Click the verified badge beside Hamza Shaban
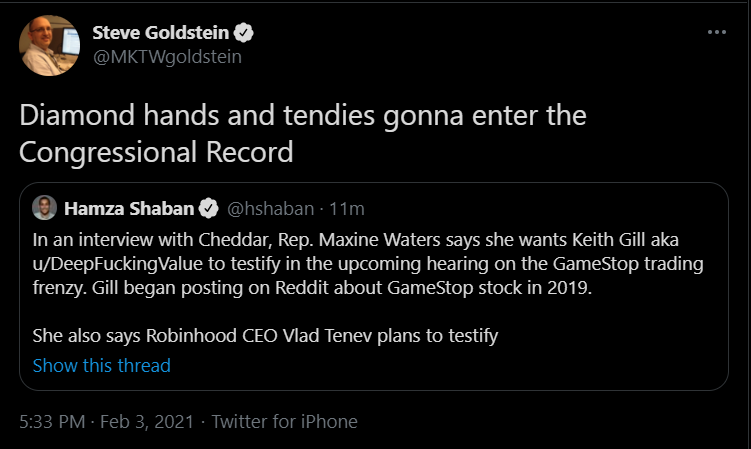Screen dimensions: 751x449 click(x=209, y=209)
